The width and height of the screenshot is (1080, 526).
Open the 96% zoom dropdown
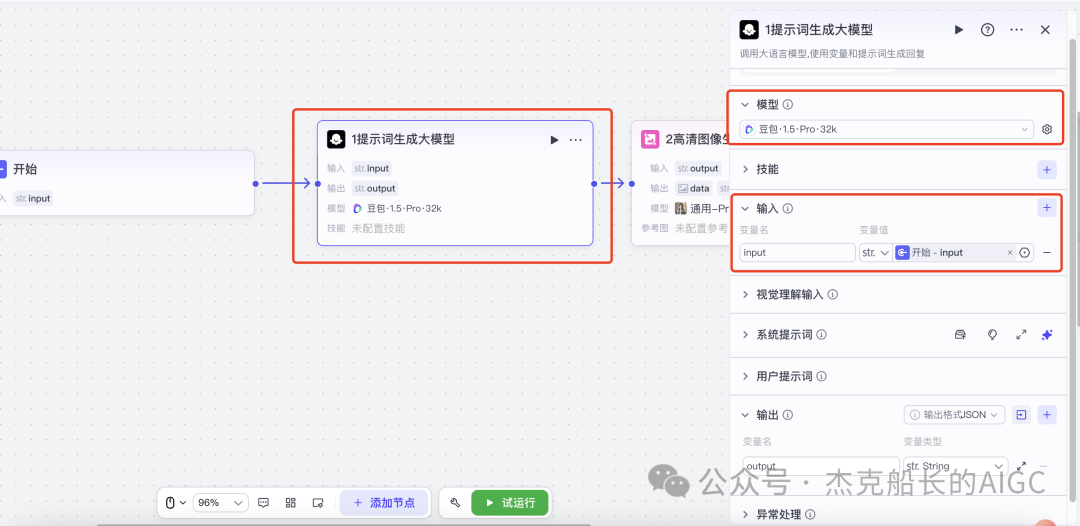click(220, 503)
